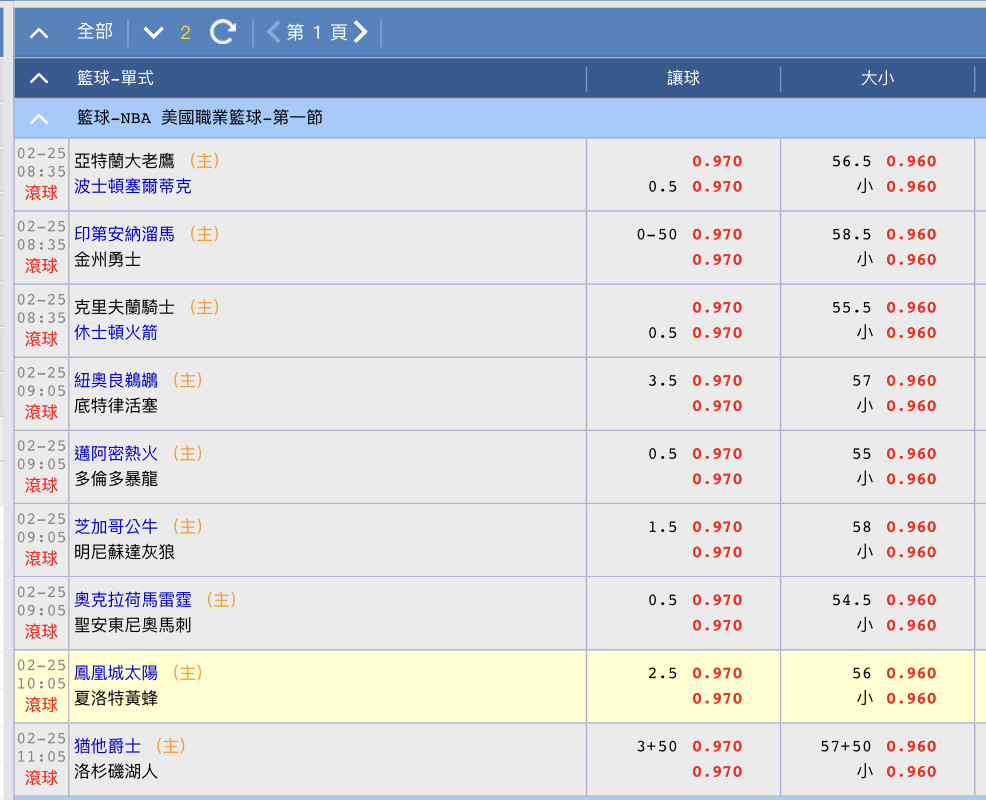Pick 波士頓塞爾蒂克 handicap 0.5 odds 0.970
The image size is (986, 800).
717,187
